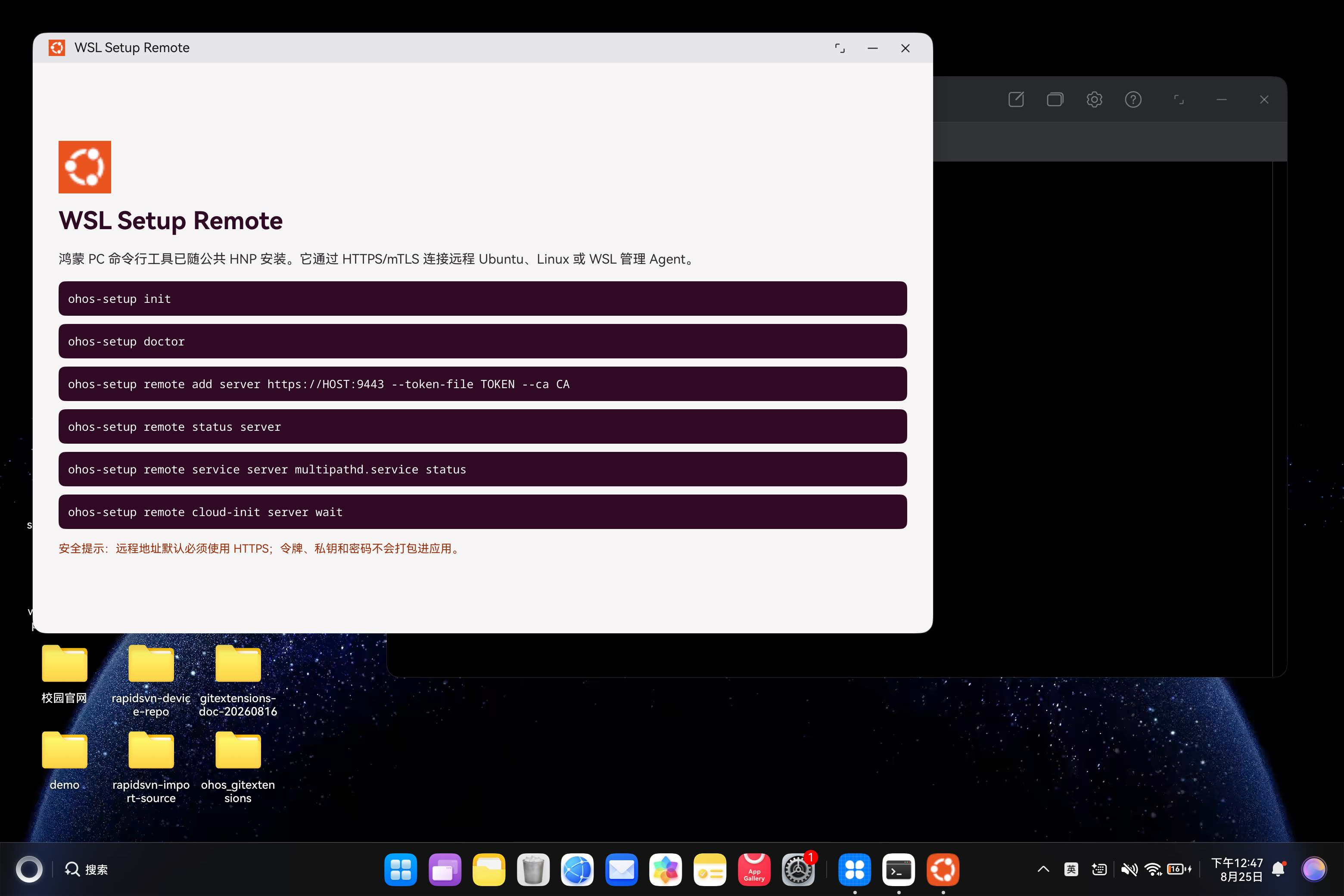The image size is (1344, 896).
Task: Open the Wi-Fi icon in the system tray
Action: [1154, 870]
